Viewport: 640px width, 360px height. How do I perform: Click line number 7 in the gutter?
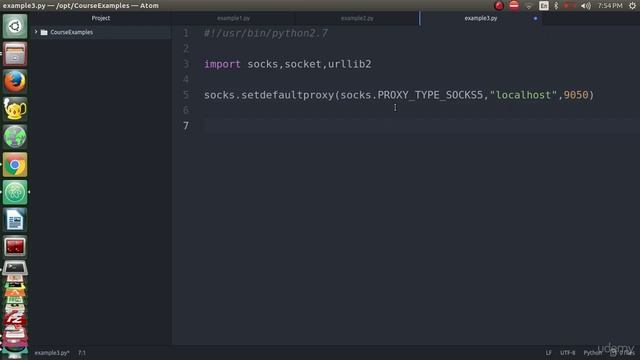tap(186, 126)
